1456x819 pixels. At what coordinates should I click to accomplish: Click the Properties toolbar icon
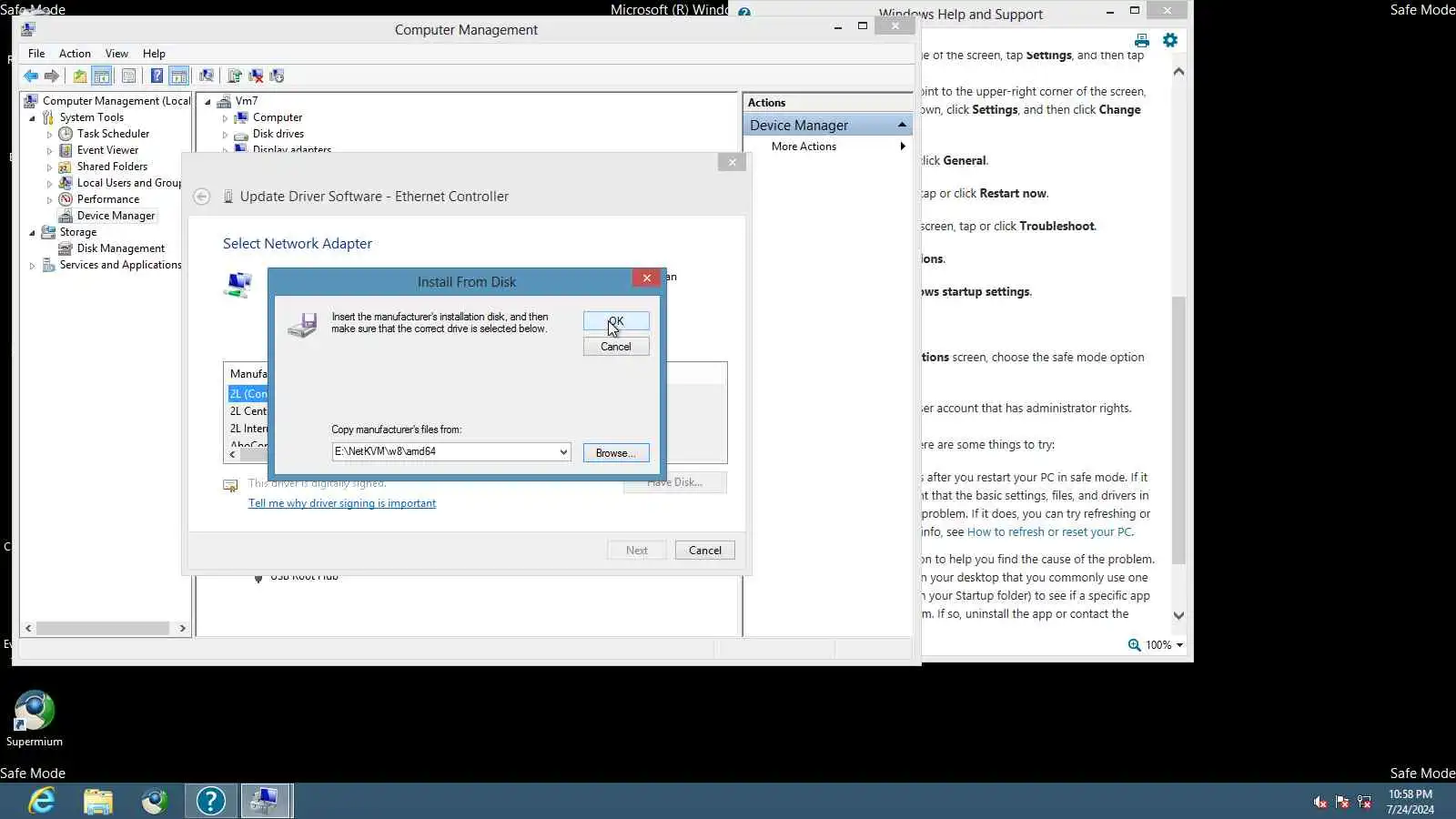[128, 76]
